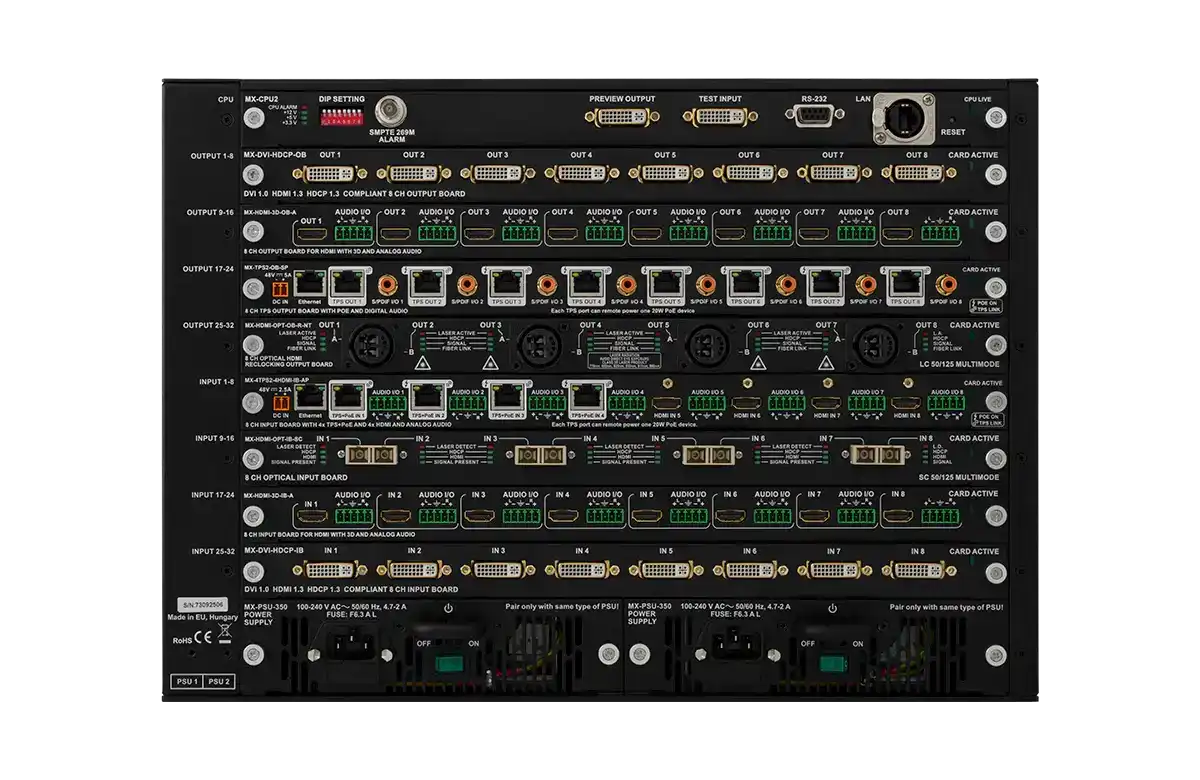Click the RS-232 port on the CPU card
Image resolution: width=1200 pixels, height=780 pixels.
[815, 117]
